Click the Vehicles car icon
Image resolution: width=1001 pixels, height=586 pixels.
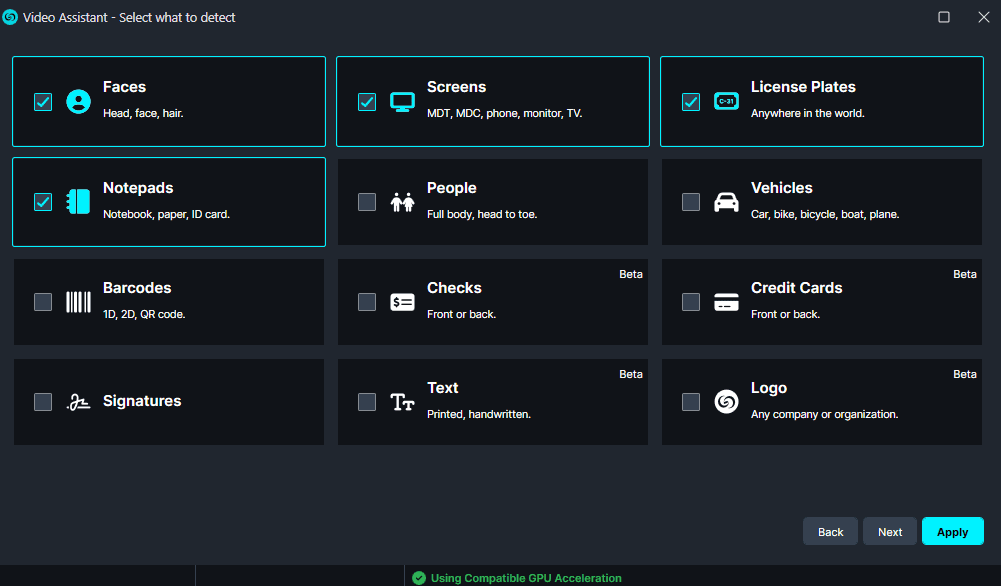tap(726, 202)
